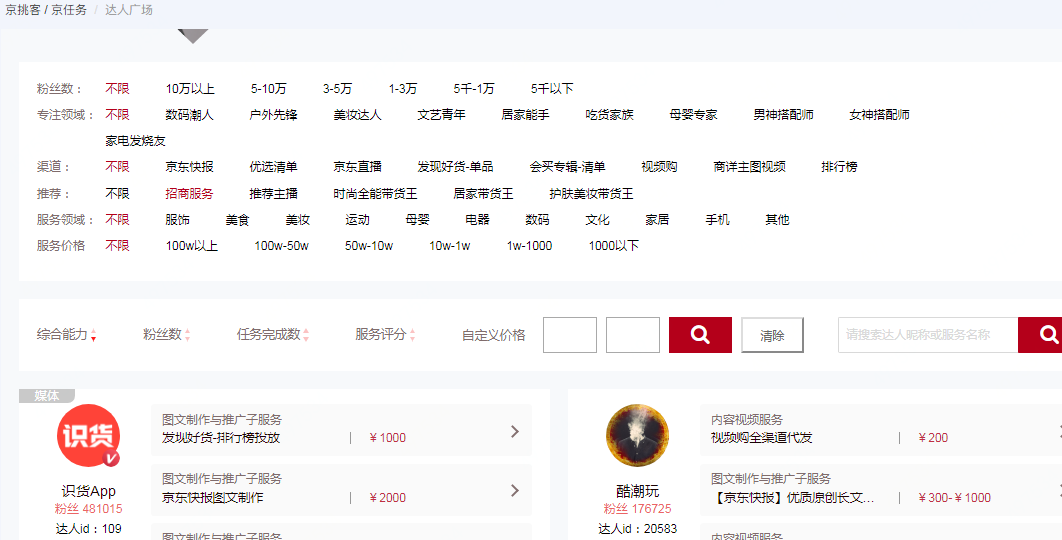This screenshot has height=540, width=1062.
Task: Select 时尚全能带货王 recommendation
Action: (376, 194)
